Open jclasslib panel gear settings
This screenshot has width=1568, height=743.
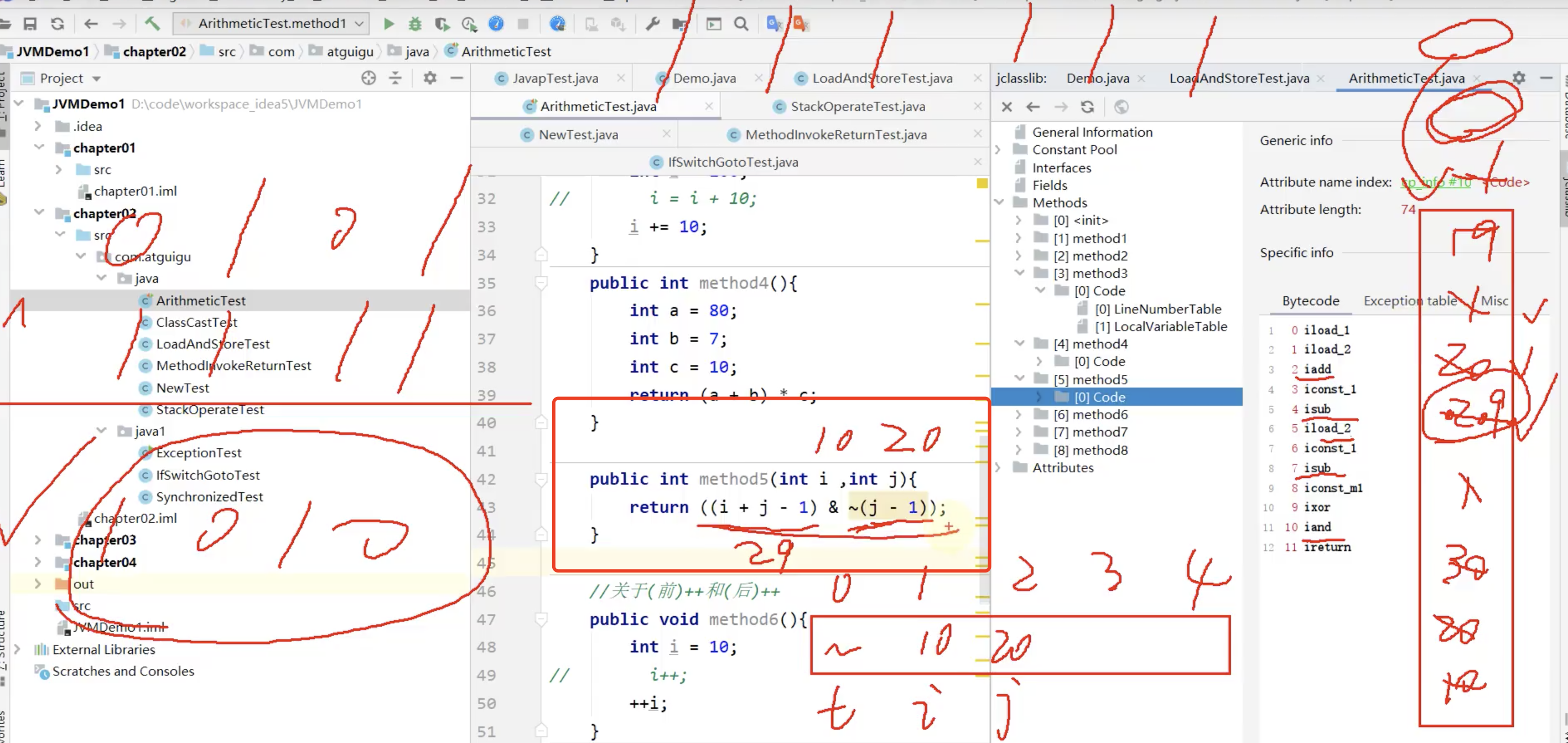[x=1519, y=78]
